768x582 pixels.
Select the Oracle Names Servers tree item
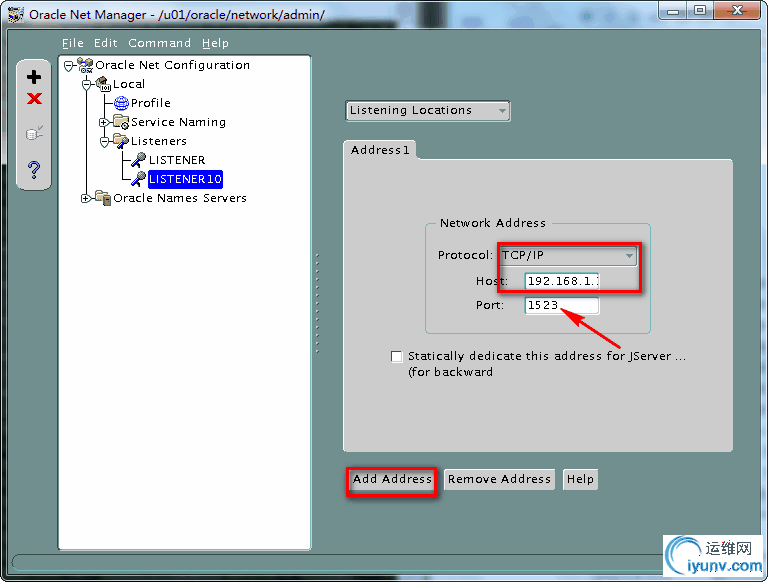[x=180, y=198]
